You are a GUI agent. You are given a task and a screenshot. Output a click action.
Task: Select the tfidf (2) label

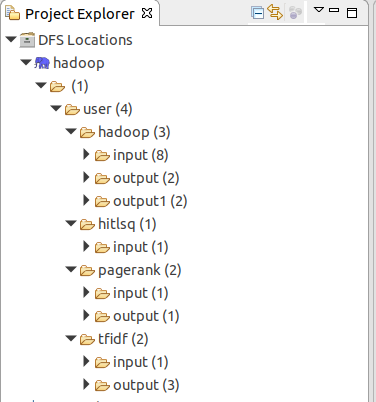point(123,339)
